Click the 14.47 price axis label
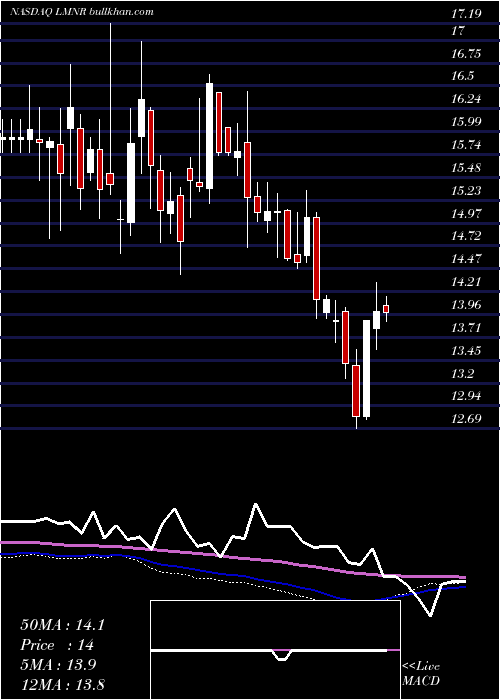This screenshot has width=500, height=700. 466,258
